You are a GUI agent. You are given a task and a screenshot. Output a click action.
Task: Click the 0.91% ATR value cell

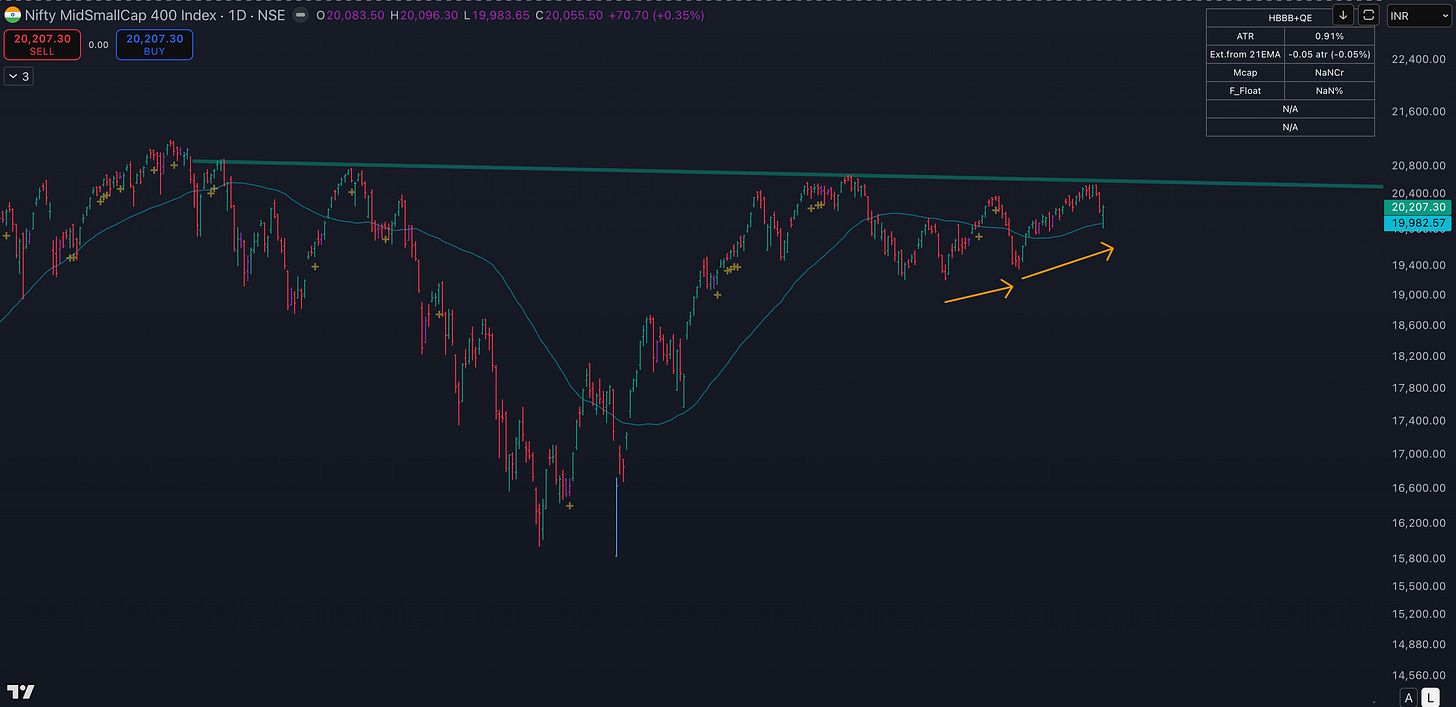[x=1329, y=36]
